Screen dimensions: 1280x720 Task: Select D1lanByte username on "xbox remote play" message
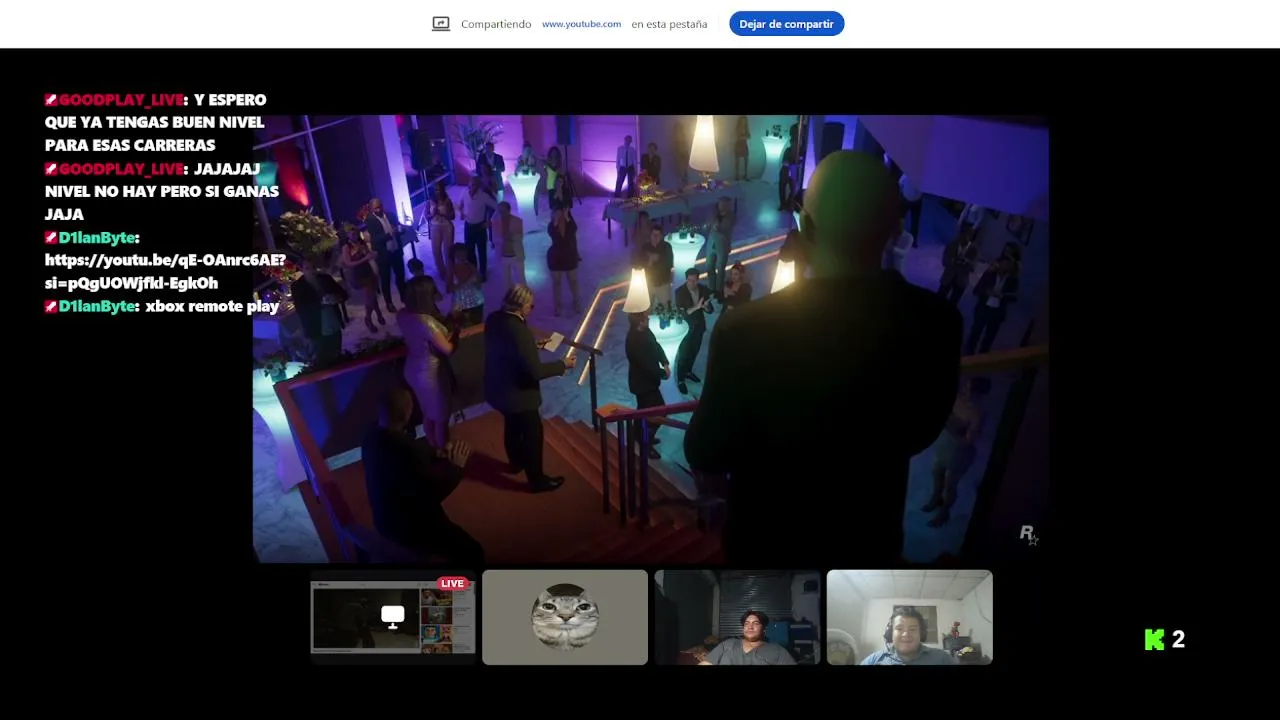coord(97,307)
